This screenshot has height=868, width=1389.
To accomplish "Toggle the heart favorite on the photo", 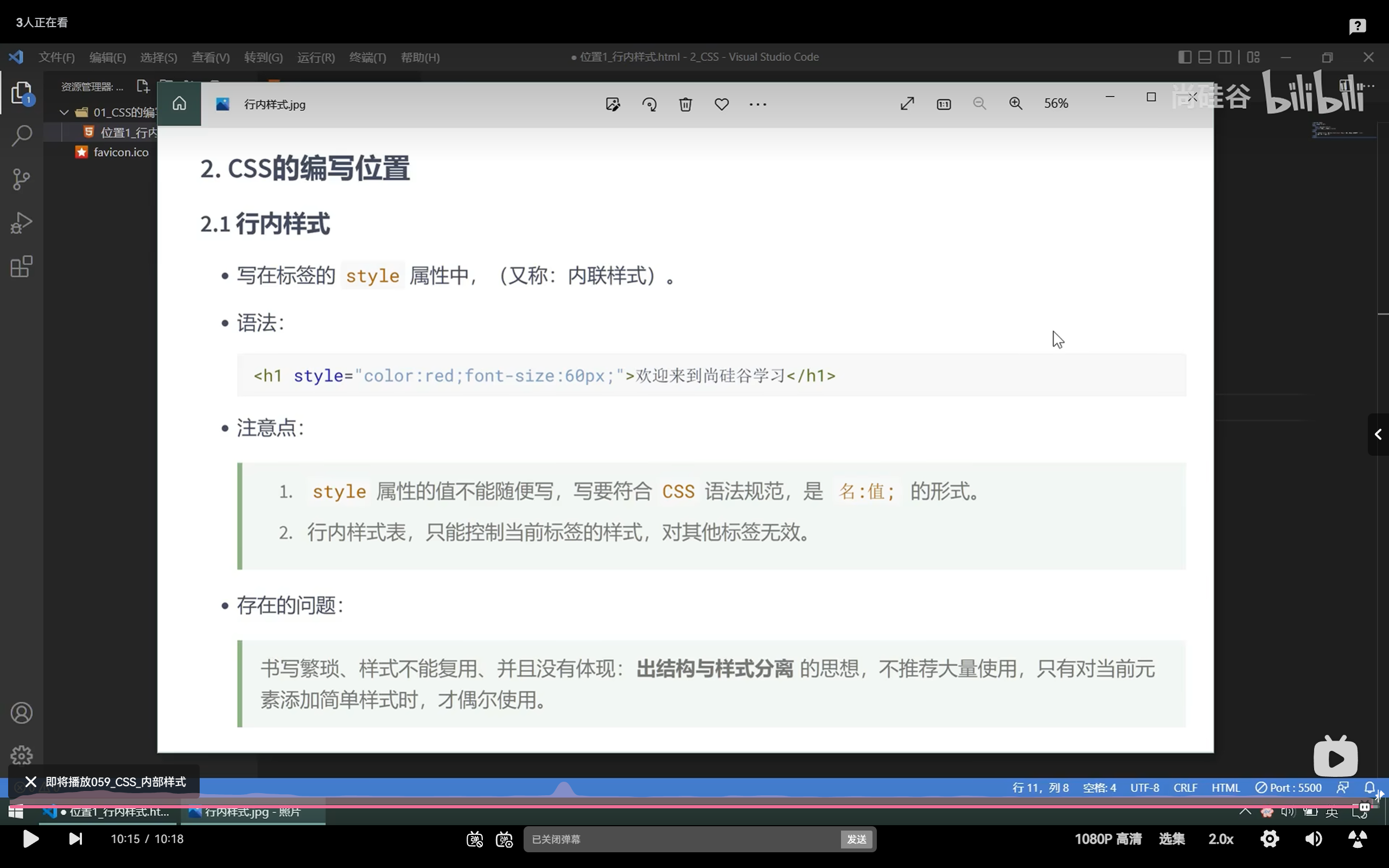I will pyautogui.click(x=722, y=104).
